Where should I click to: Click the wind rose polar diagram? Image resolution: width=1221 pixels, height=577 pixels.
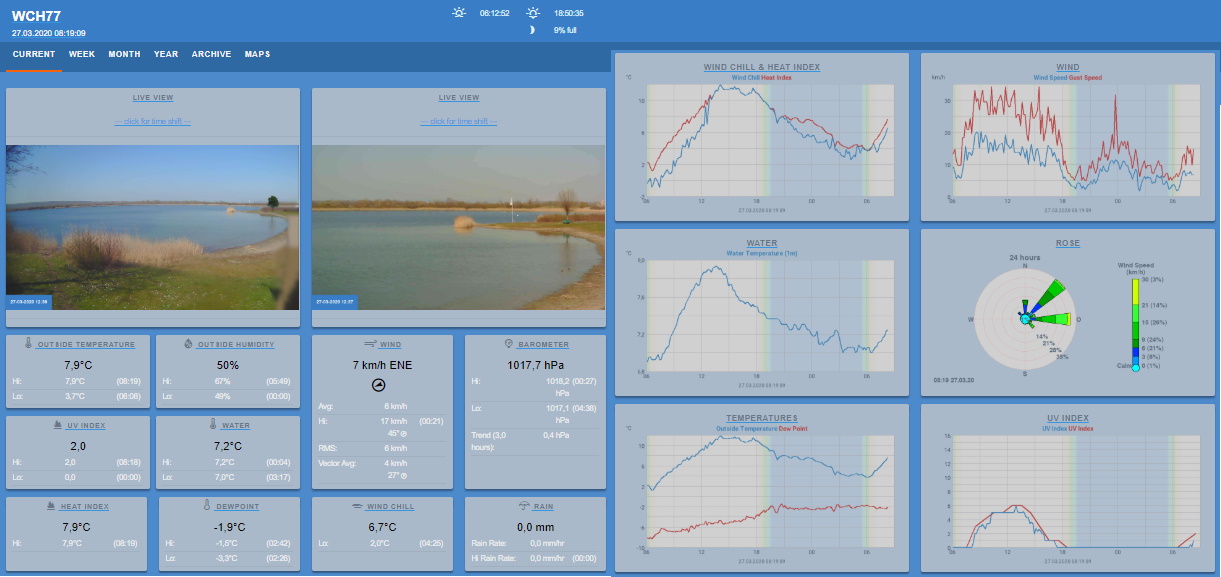point(1024,318)
